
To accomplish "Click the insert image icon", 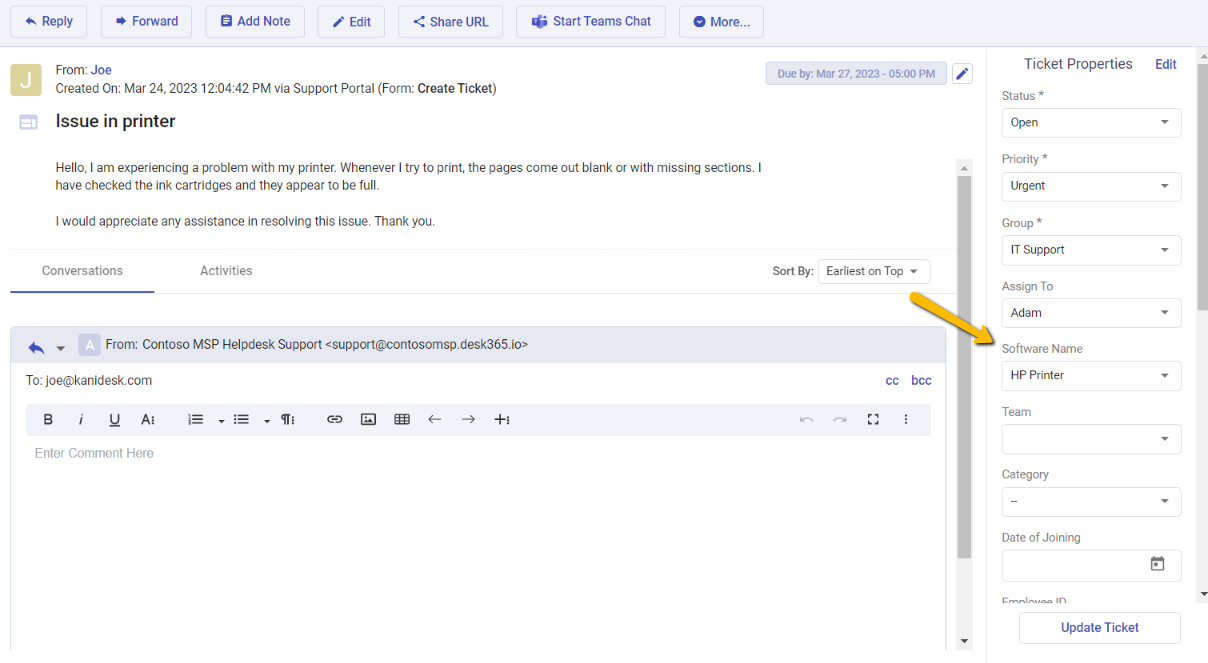I will pyautogui.click(x=368, y=420).
